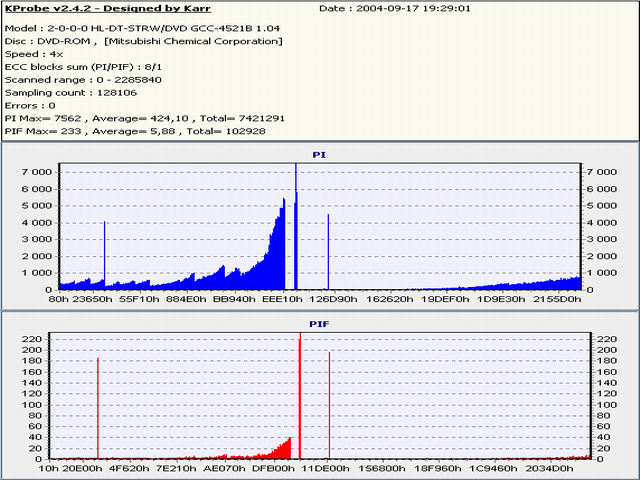Image resolution: width=640 pixels, height=480 pixels.
Task: Click '40' on the PIF chart's right axis
Action: pyautogui.click(x=603, y=438)
